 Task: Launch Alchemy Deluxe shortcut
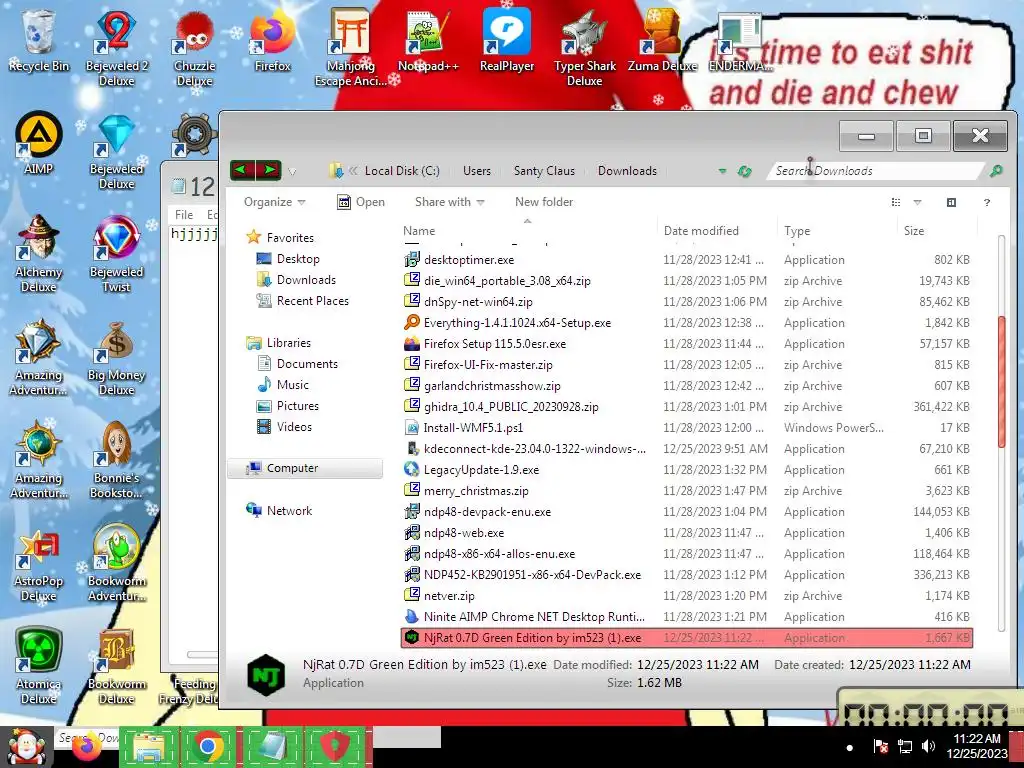click(x=39, y=254)
